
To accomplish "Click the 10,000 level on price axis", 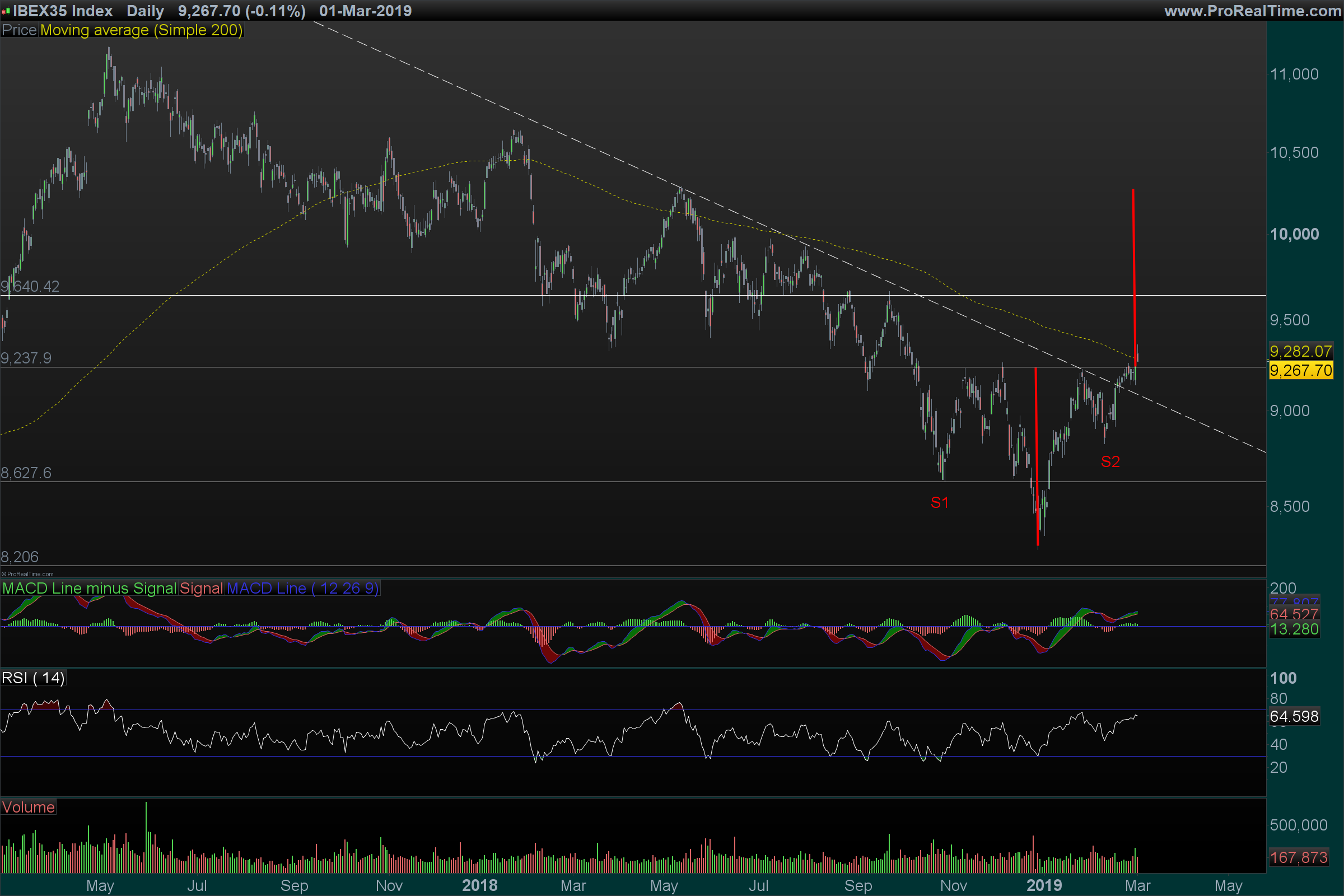I will 1294,234.
